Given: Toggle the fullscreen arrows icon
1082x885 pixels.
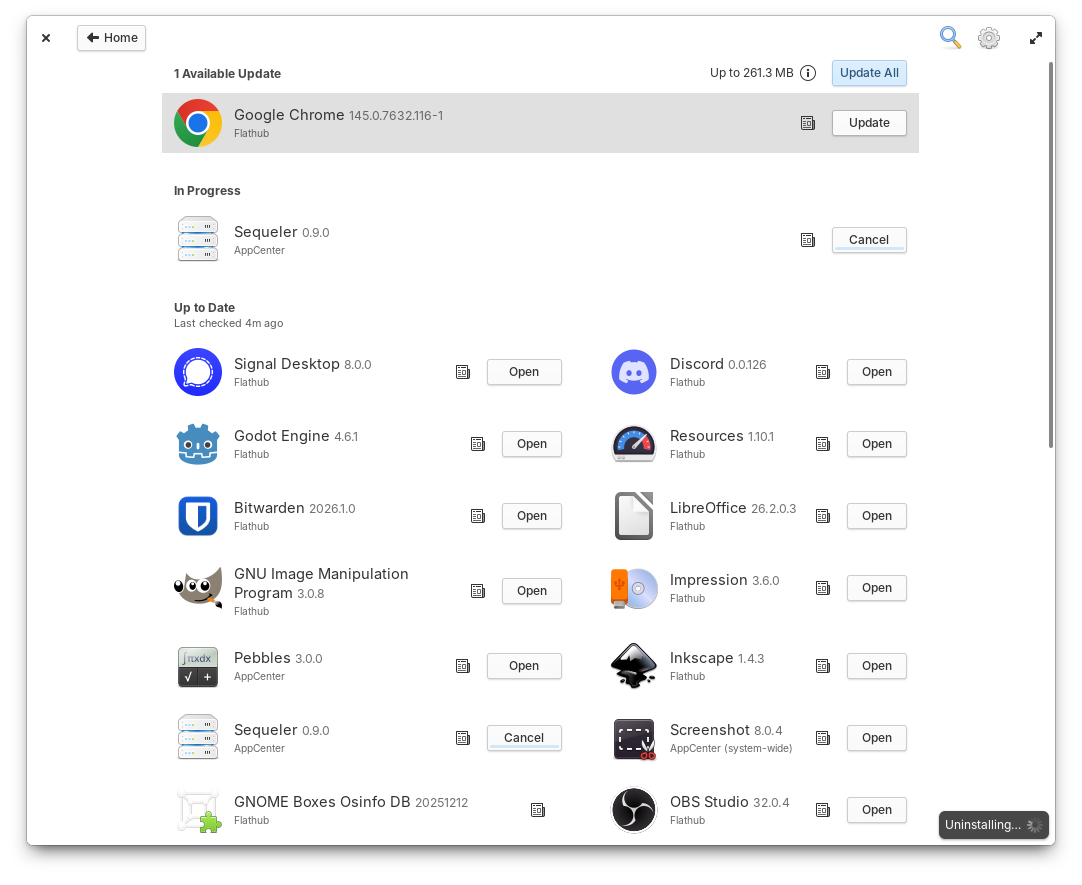Looking at the screenshot, I should point(1035,37).
